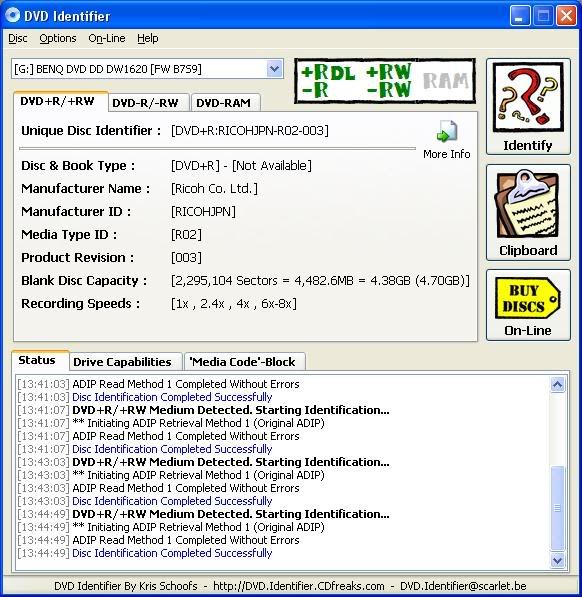Open the drive selection dropdown arrow
The image size is (582, 597).
click(x=274, y=69)
